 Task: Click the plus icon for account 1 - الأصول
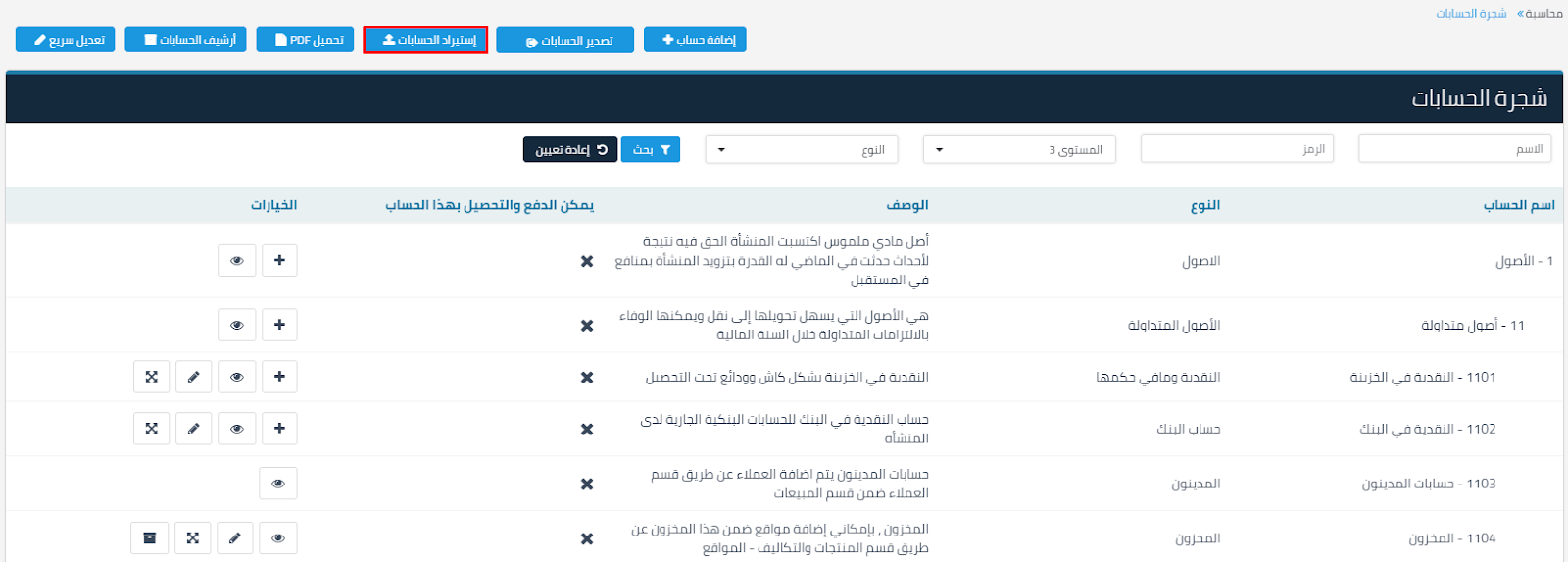[x=279, y=260]
